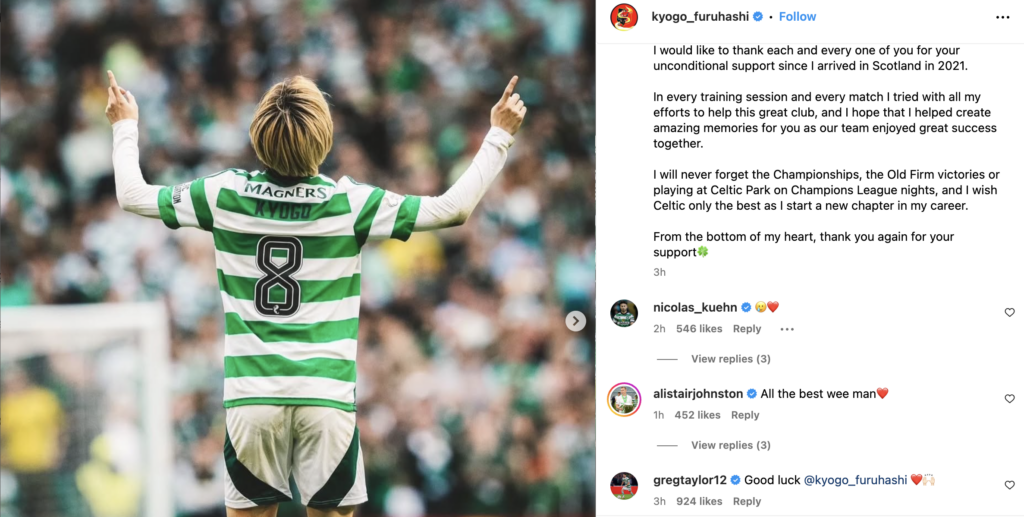Open comment options dots on nicolas_kuehn's comment

pyautogui.click(x=787, y=329)
